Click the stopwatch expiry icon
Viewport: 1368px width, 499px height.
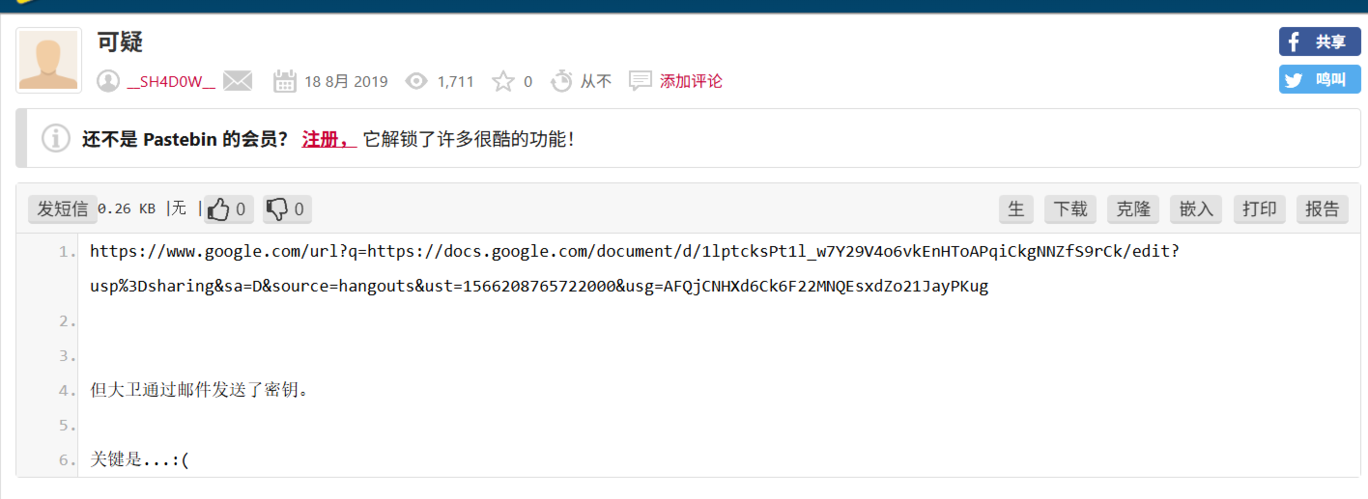561,81
